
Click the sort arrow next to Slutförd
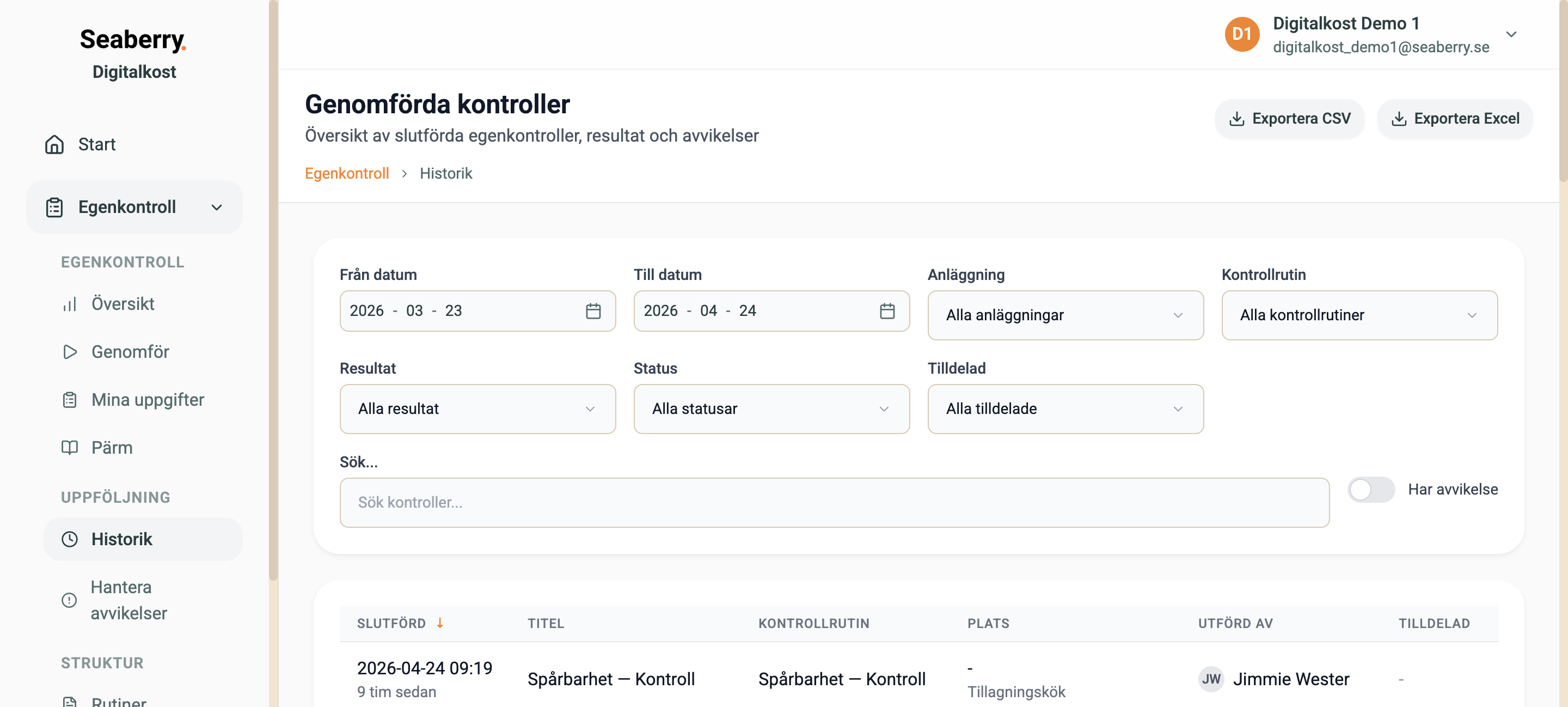pyautogui.click(x=439, y=623)
